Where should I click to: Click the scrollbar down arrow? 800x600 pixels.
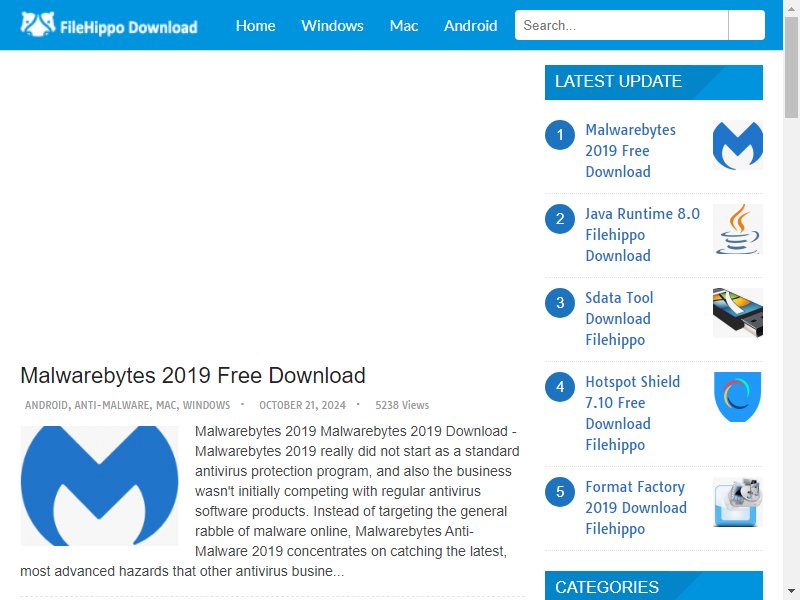pos(791,593)
